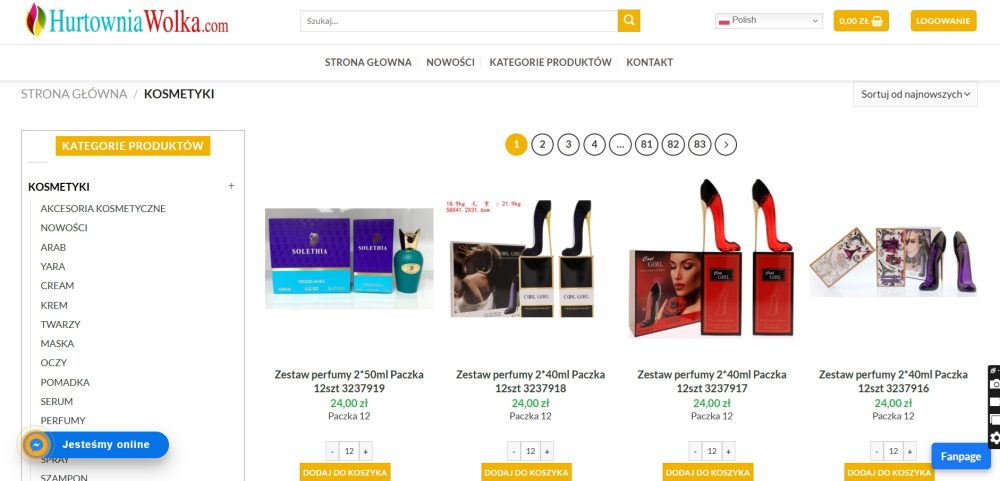Select the PERFUMY subcategory in sidebar
This screenshot has height=481, width=1000.
coord(63,420)
